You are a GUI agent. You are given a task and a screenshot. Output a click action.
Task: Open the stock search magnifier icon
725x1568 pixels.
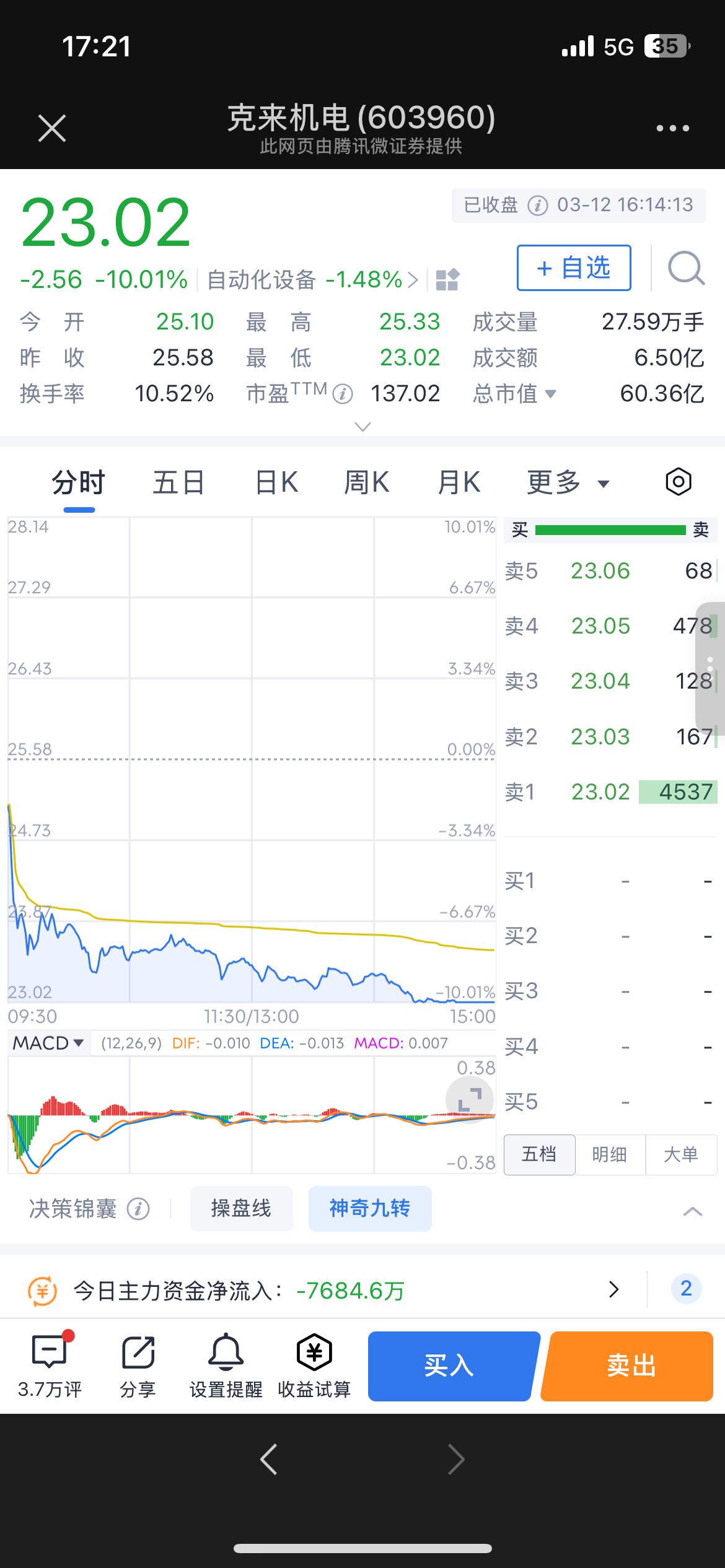pos(686,268)
